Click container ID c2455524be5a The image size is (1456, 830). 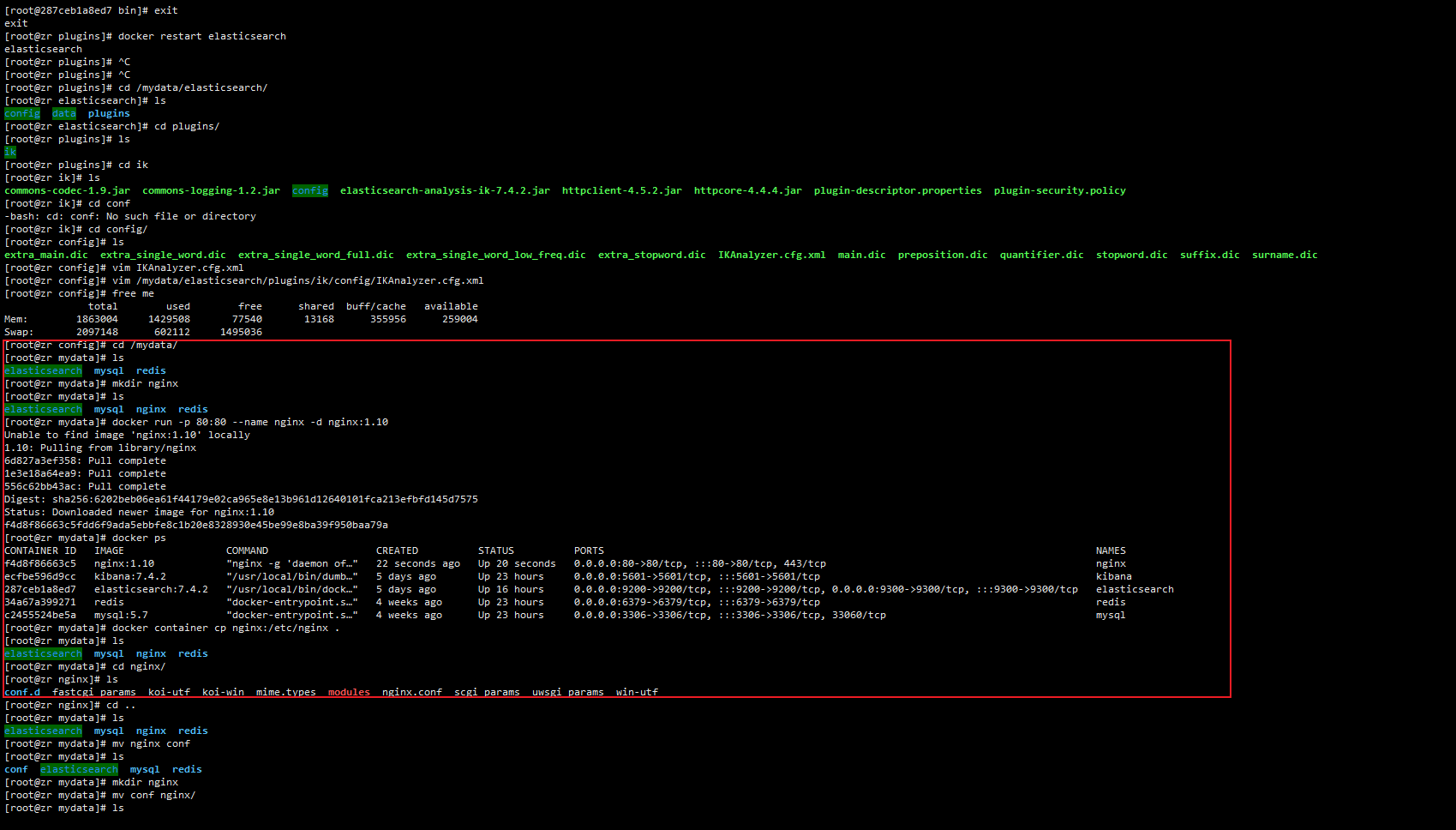pos(40,615)
